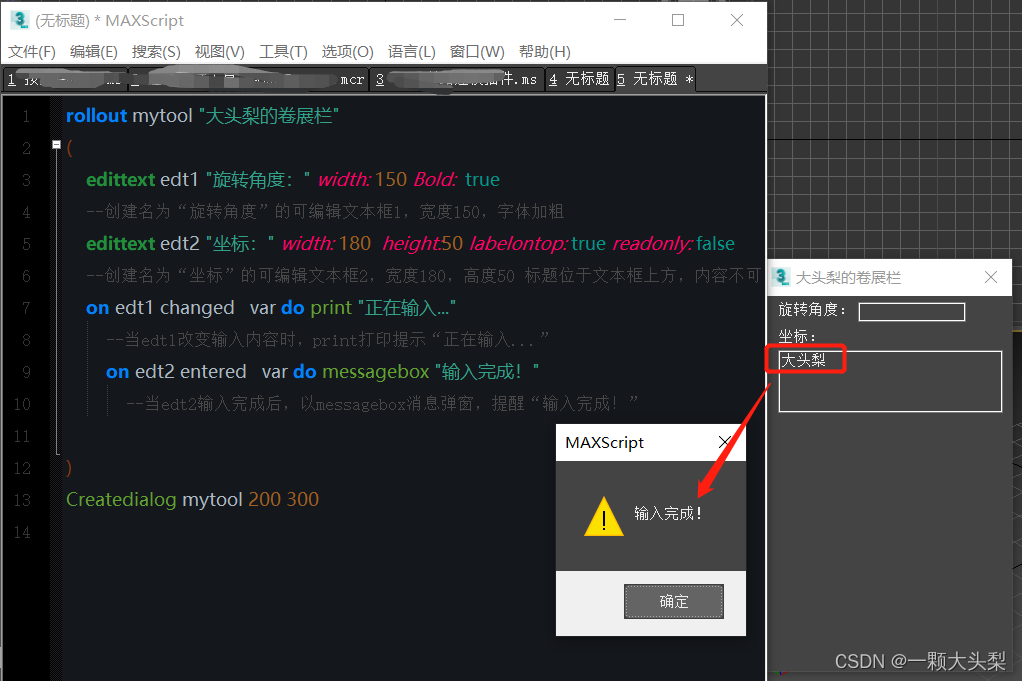Click the 旋转角度 input field
Image resolution: width=1022 pixels, height=681 pixels.
click(x=911, y=311)
